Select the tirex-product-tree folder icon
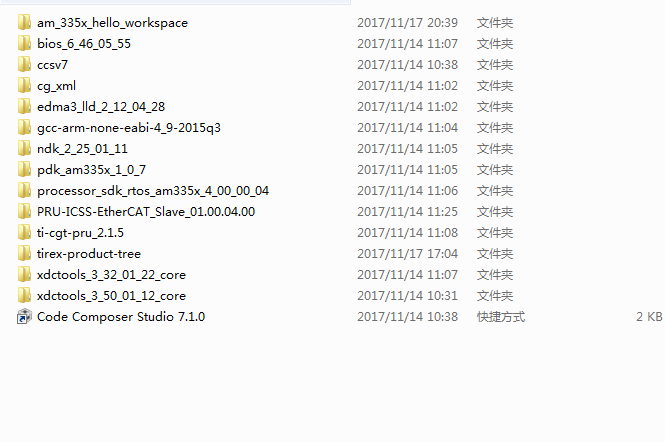The width and height of the screenshot is (665, 442). click(24, 253)
